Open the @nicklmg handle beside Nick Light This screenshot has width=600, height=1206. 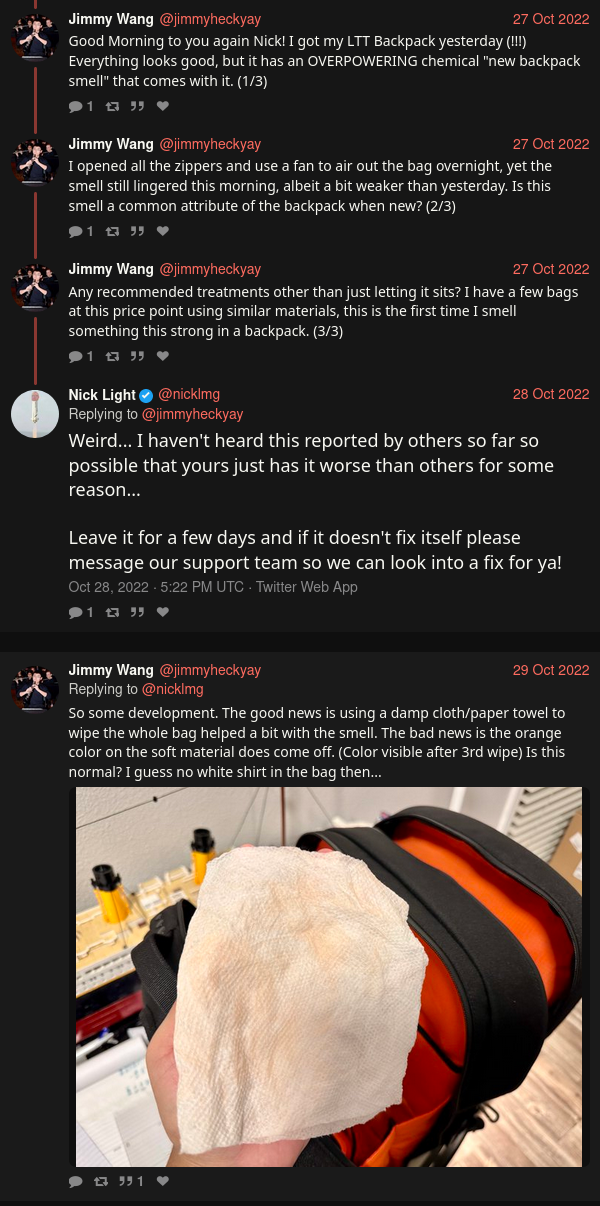tap(189, 394)
